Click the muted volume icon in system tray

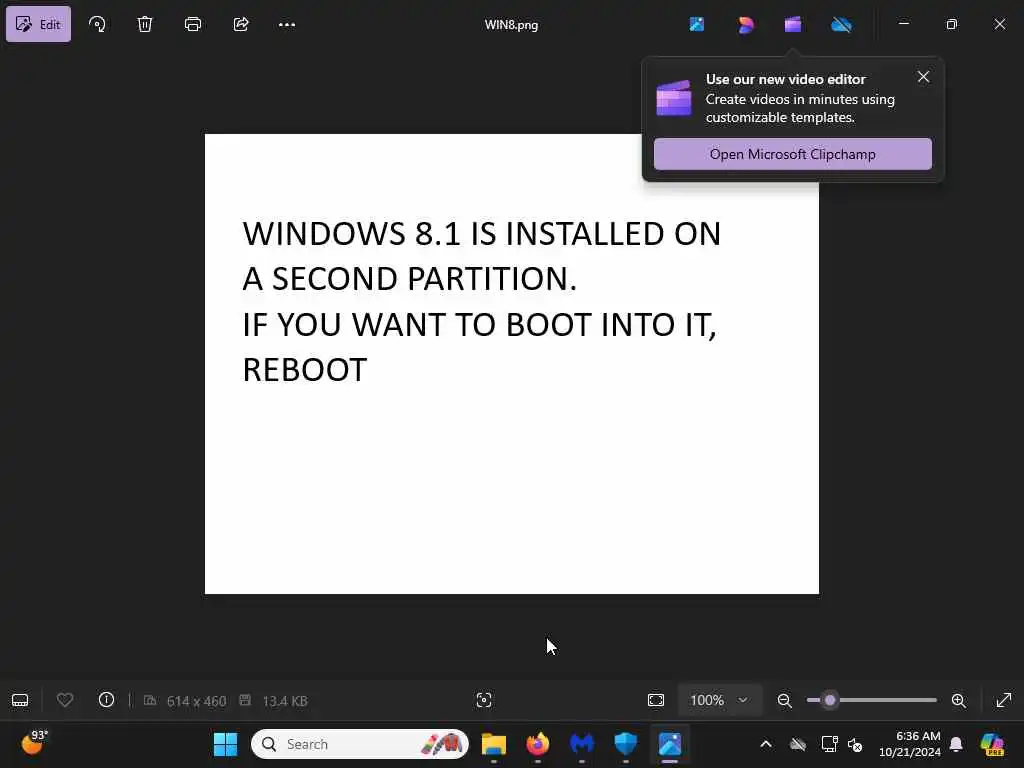(855, 744)
